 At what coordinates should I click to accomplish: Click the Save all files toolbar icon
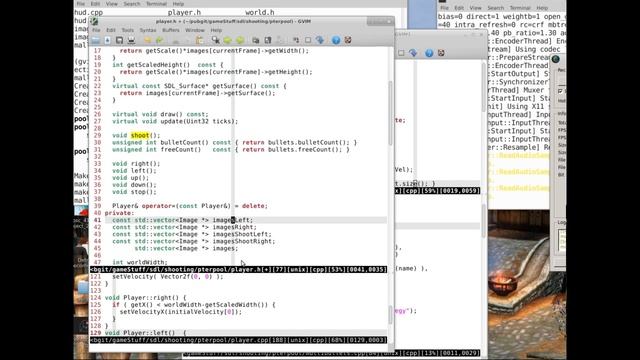119,40
